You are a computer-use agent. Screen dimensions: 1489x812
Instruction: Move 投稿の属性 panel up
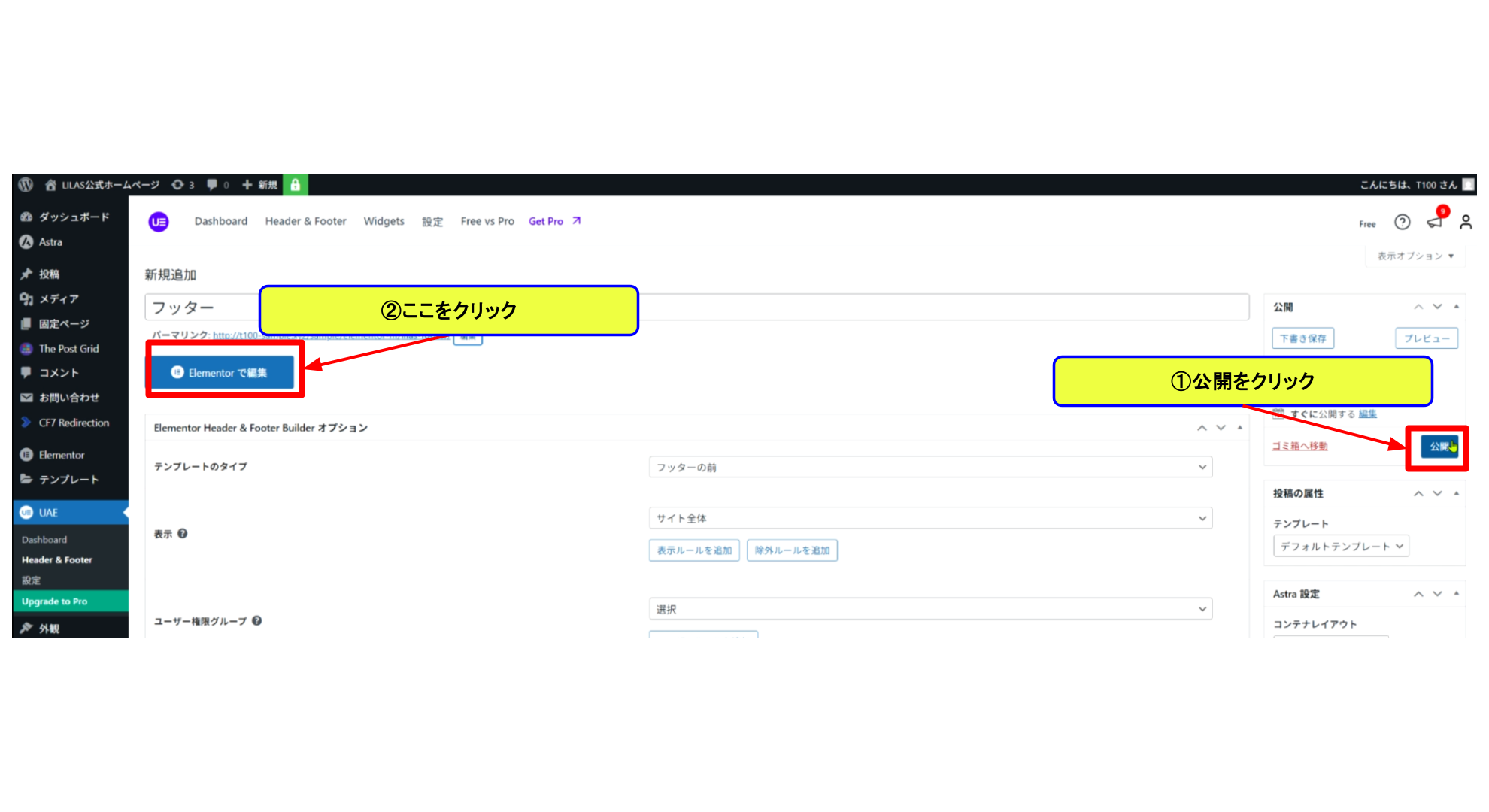click(x=1418, y=494)
